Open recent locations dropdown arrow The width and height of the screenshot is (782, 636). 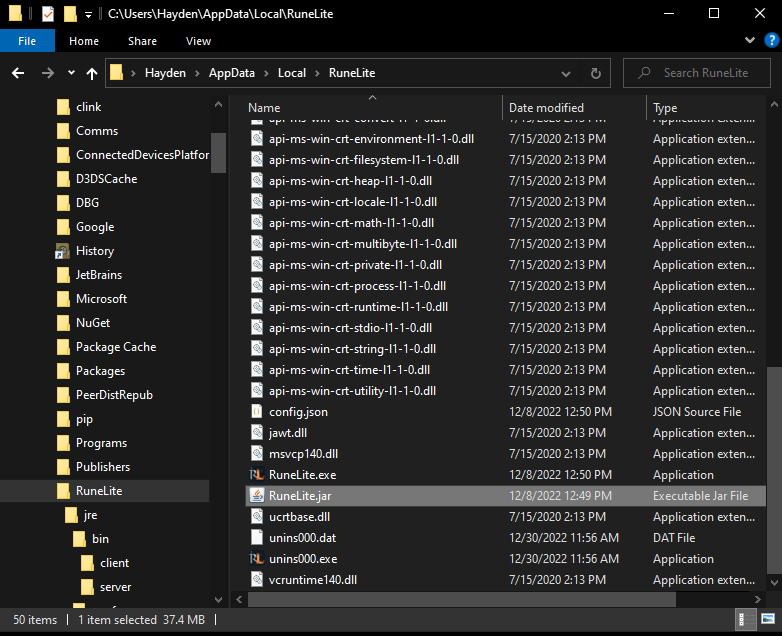click(x=71, y=73)
